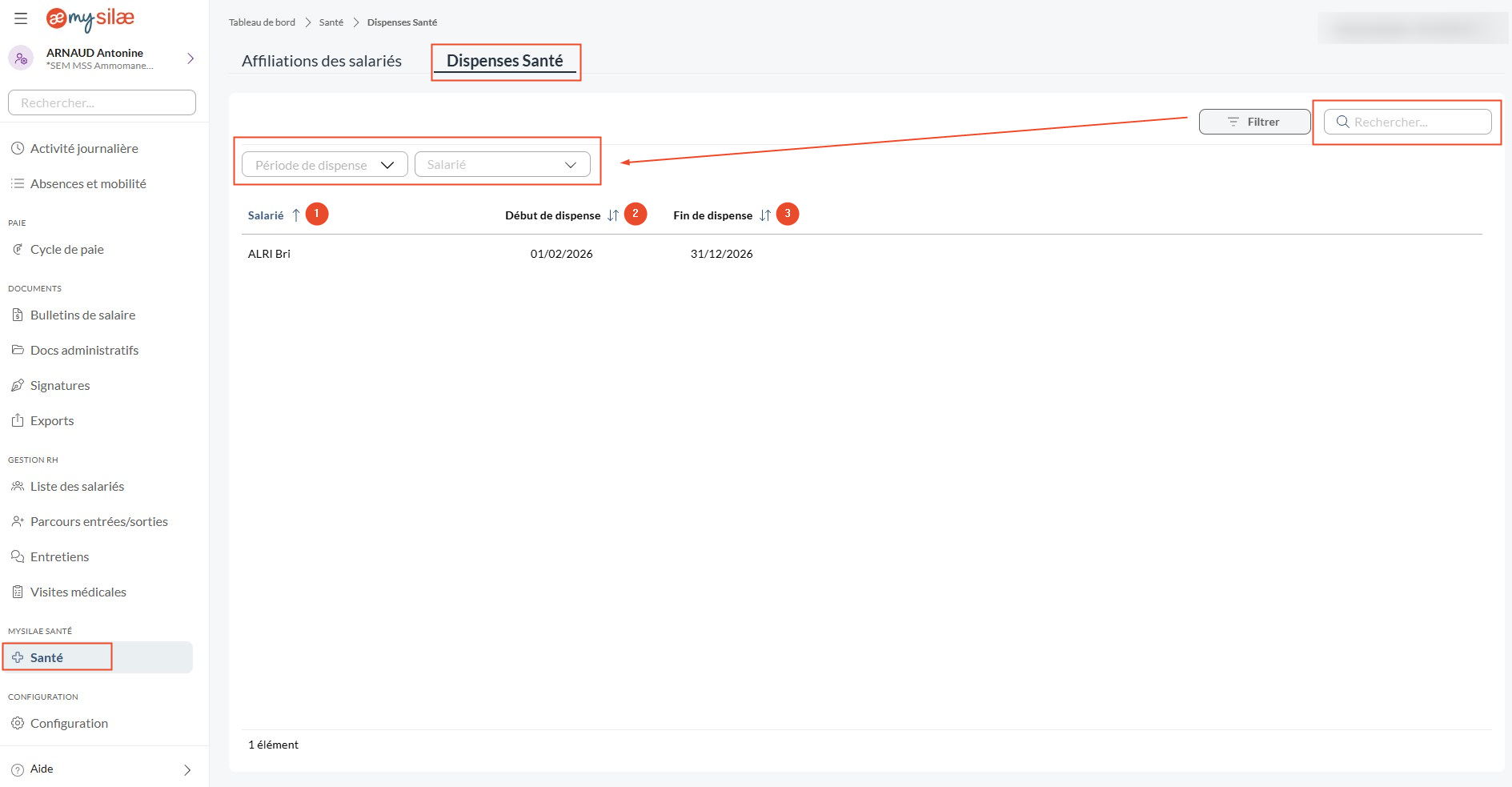The height and width of the screenshot is (787, 1512).
Task: Go to Bulletins de salaire
Action: coord(82,315)
